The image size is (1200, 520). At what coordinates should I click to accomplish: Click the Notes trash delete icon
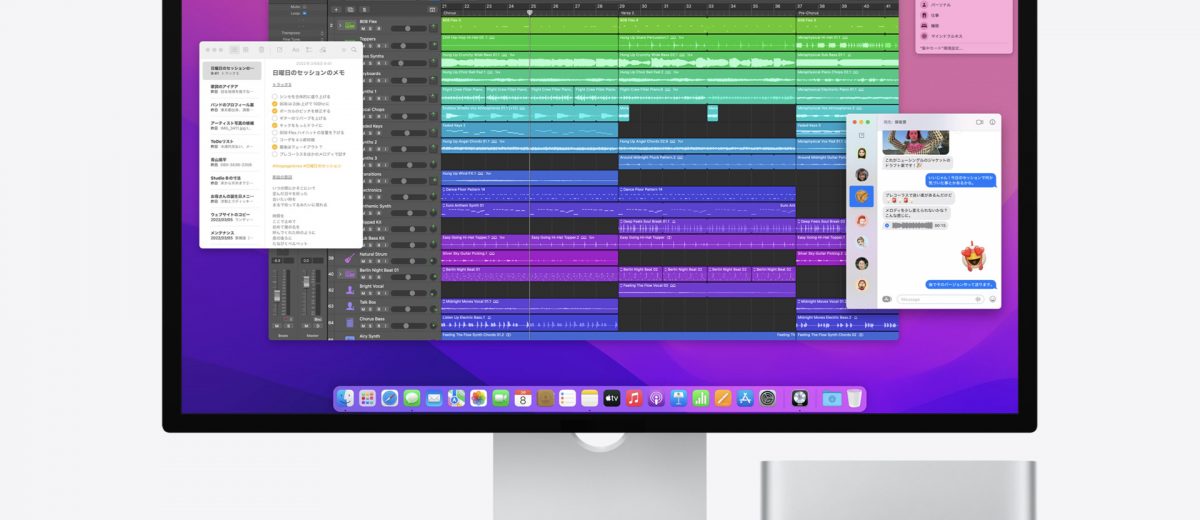[261, 48]
